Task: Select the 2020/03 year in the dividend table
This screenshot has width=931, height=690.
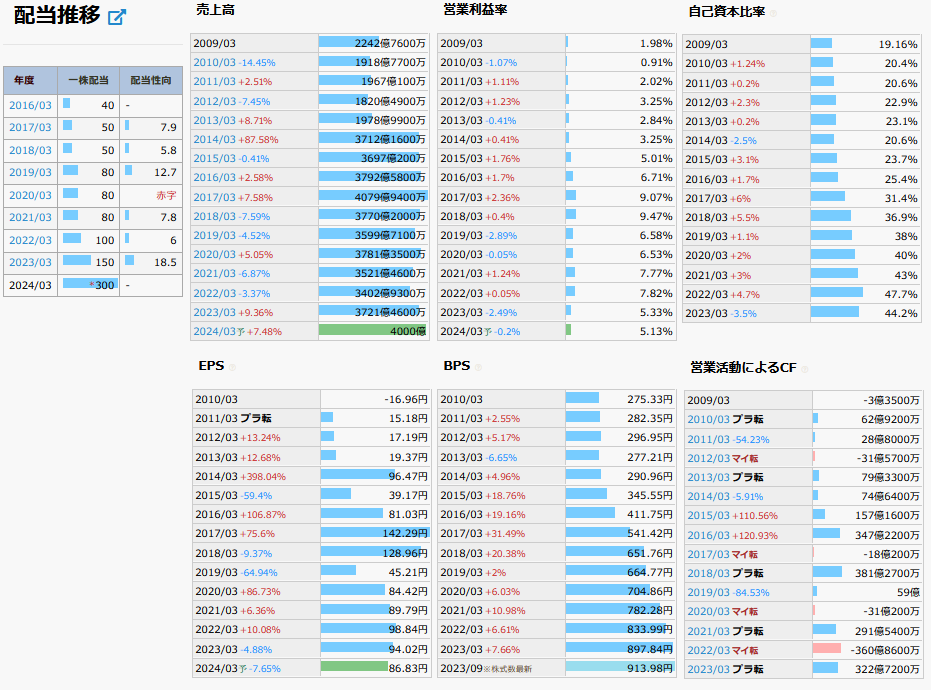Action: [x=30, y=196]
